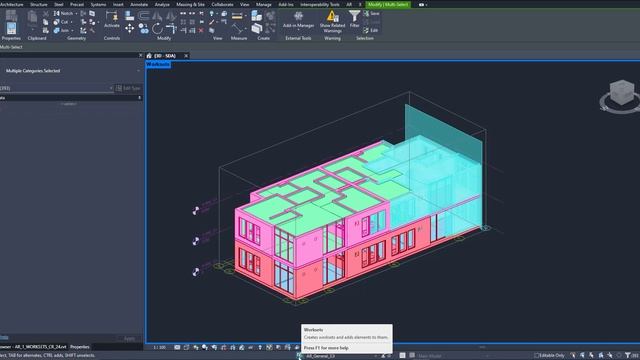The height and width of the screenshot is (360, 640).
Task: Open the Measure dropdown arrow
Action: click(x=246, y=16)
